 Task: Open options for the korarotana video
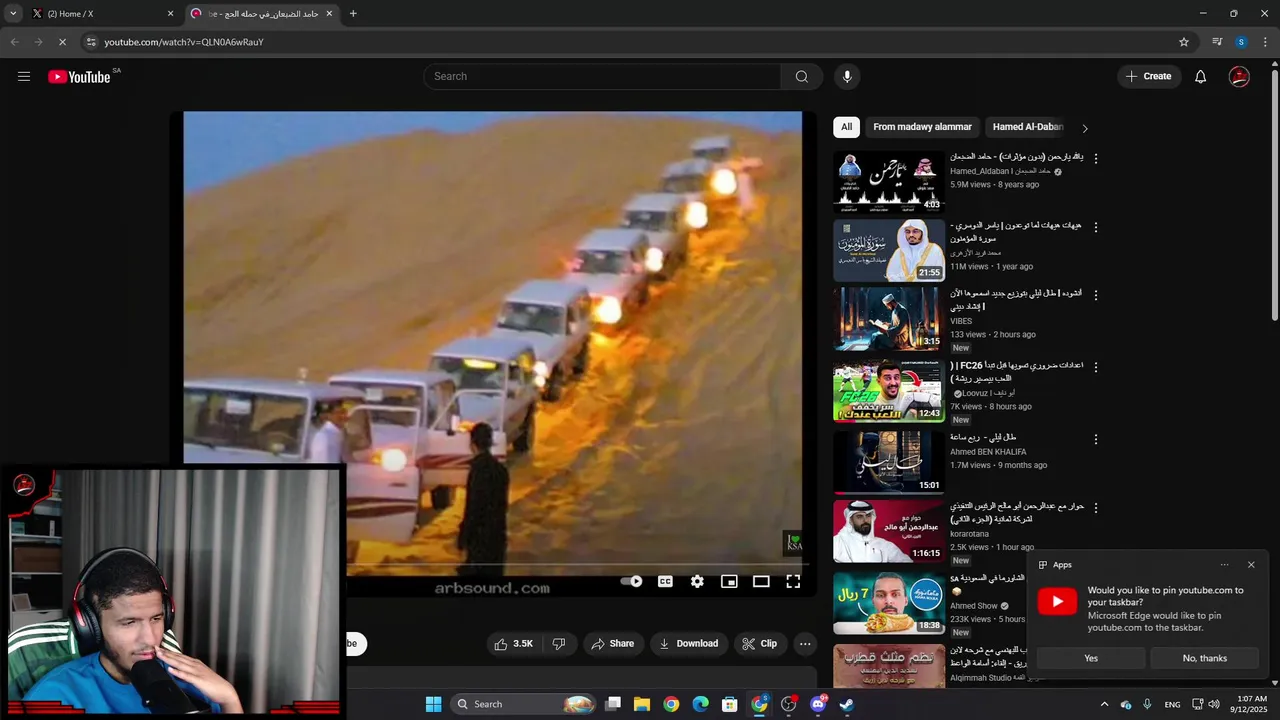(x=1096, y=508)
